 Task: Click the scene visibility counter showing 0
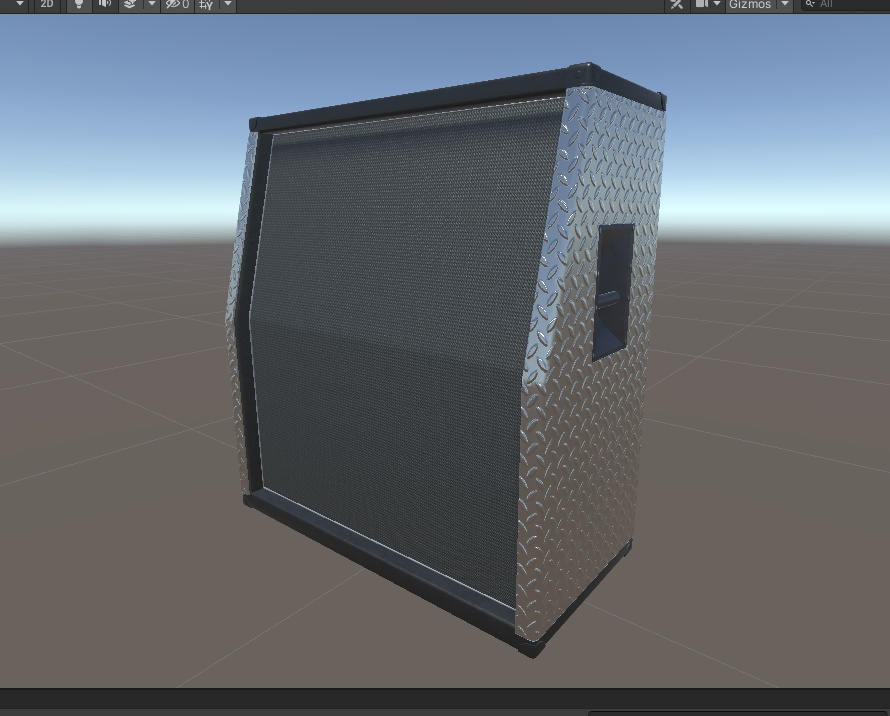pos(184,5)
